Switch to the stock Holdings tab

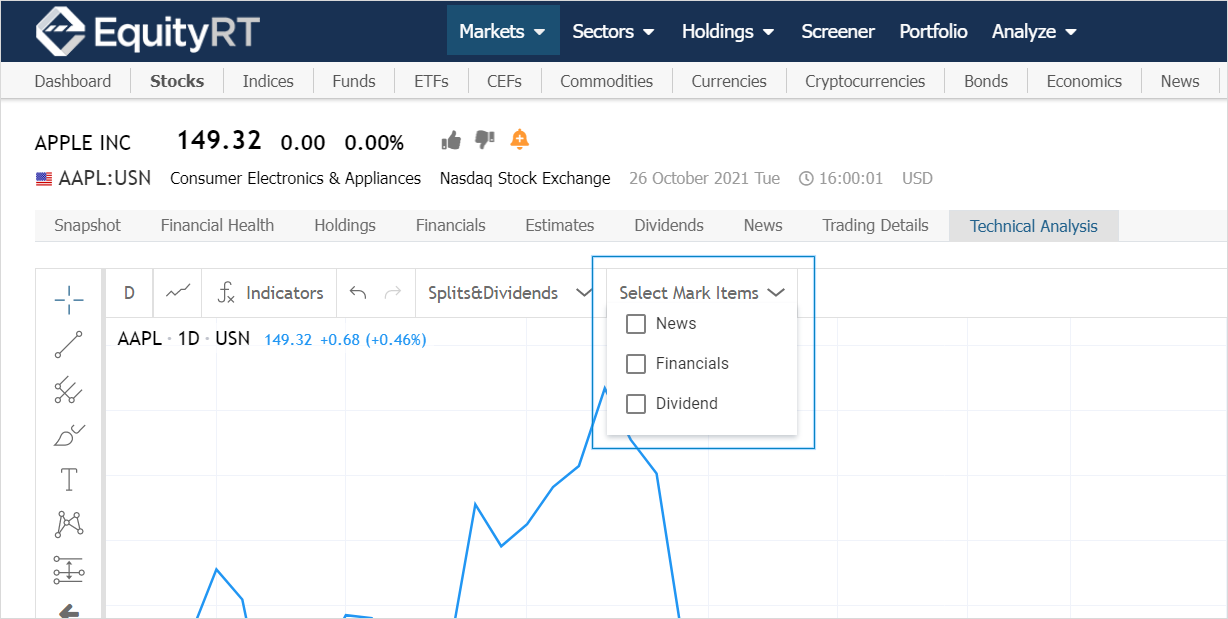[345, 225]
